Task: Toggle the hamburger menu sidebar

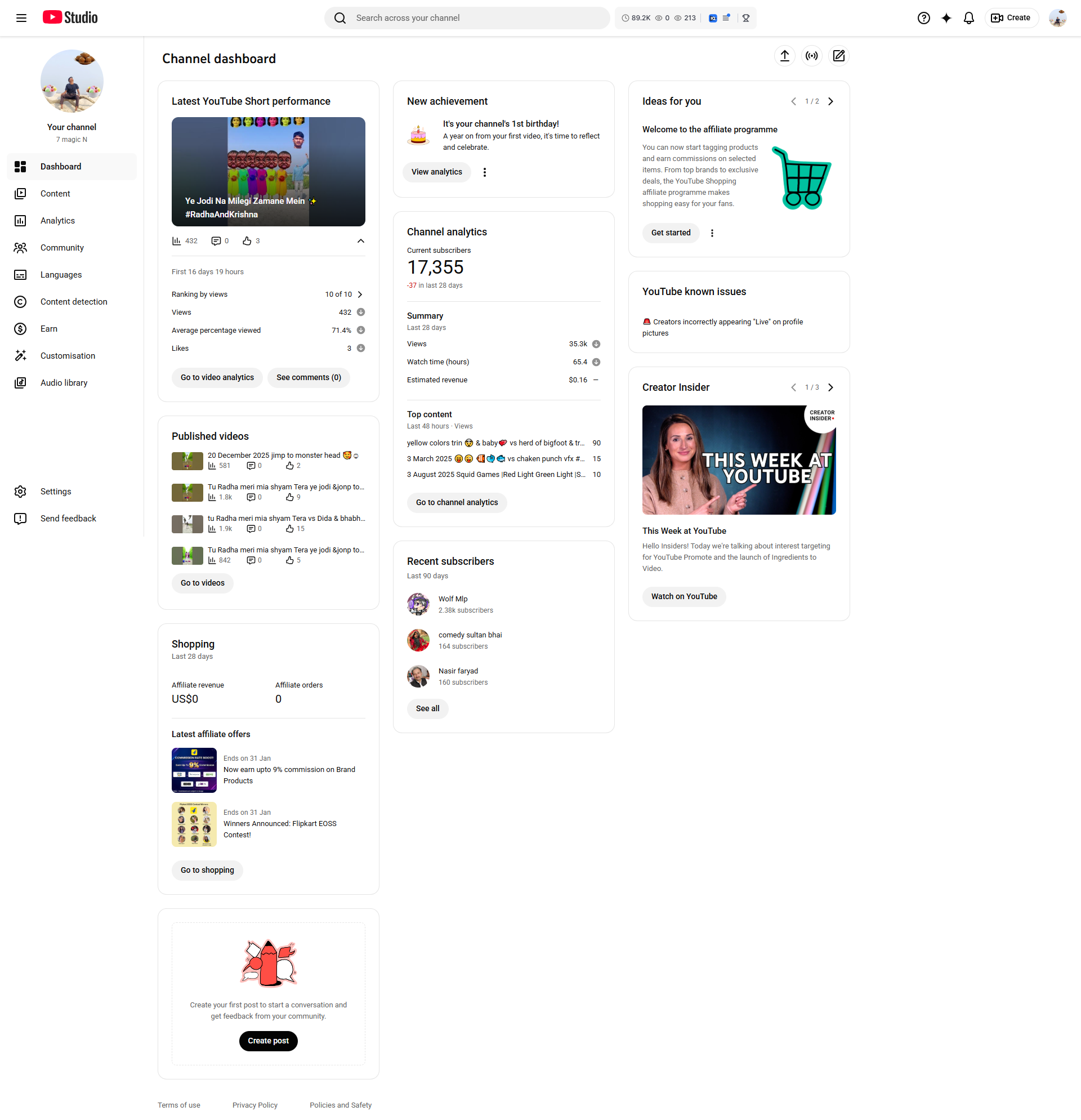Action: pyautogui.click(x=21, y=18)
